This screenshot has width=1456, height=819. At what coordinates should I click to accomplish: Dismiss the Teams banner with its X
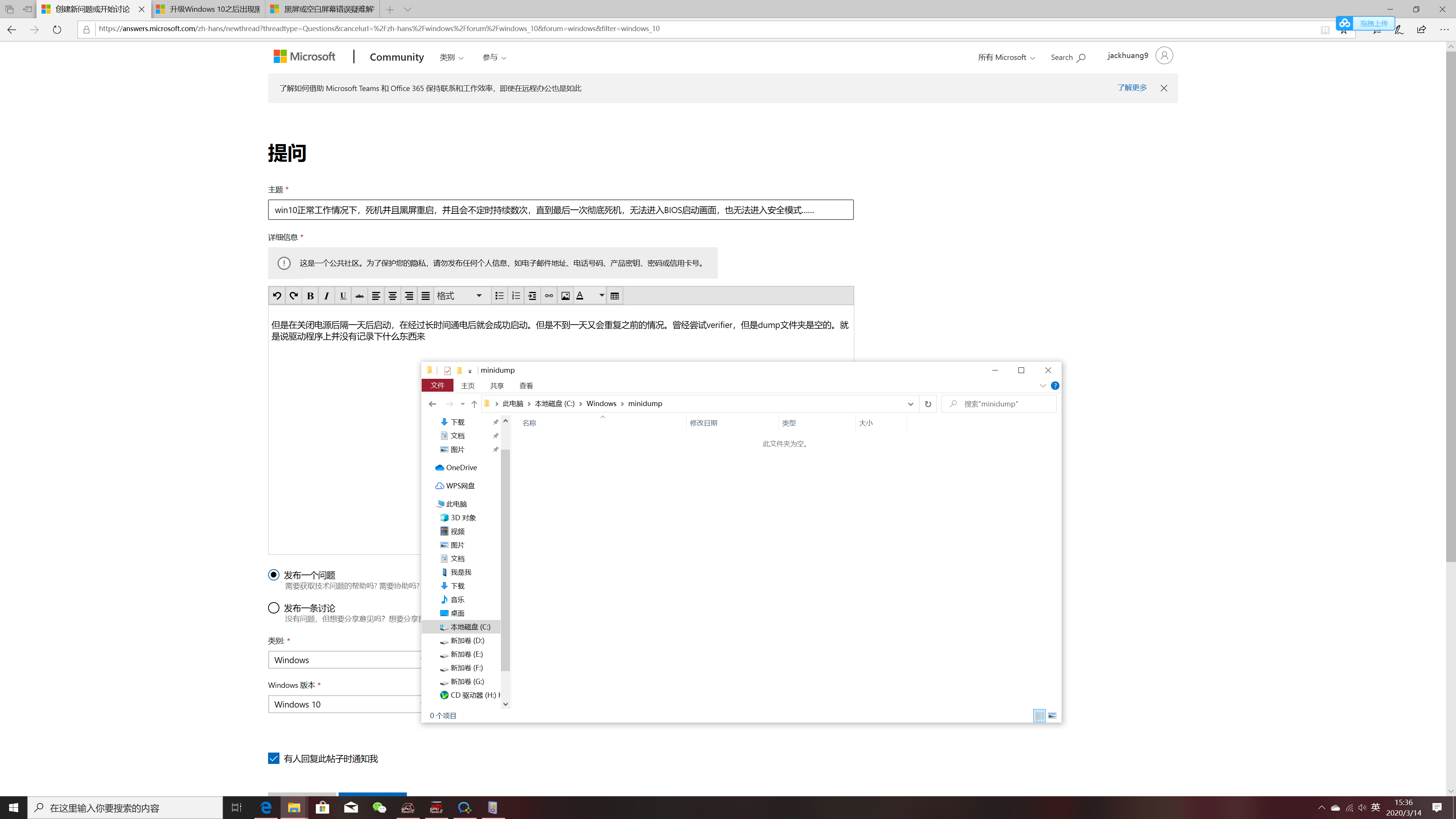[1164, 88]
